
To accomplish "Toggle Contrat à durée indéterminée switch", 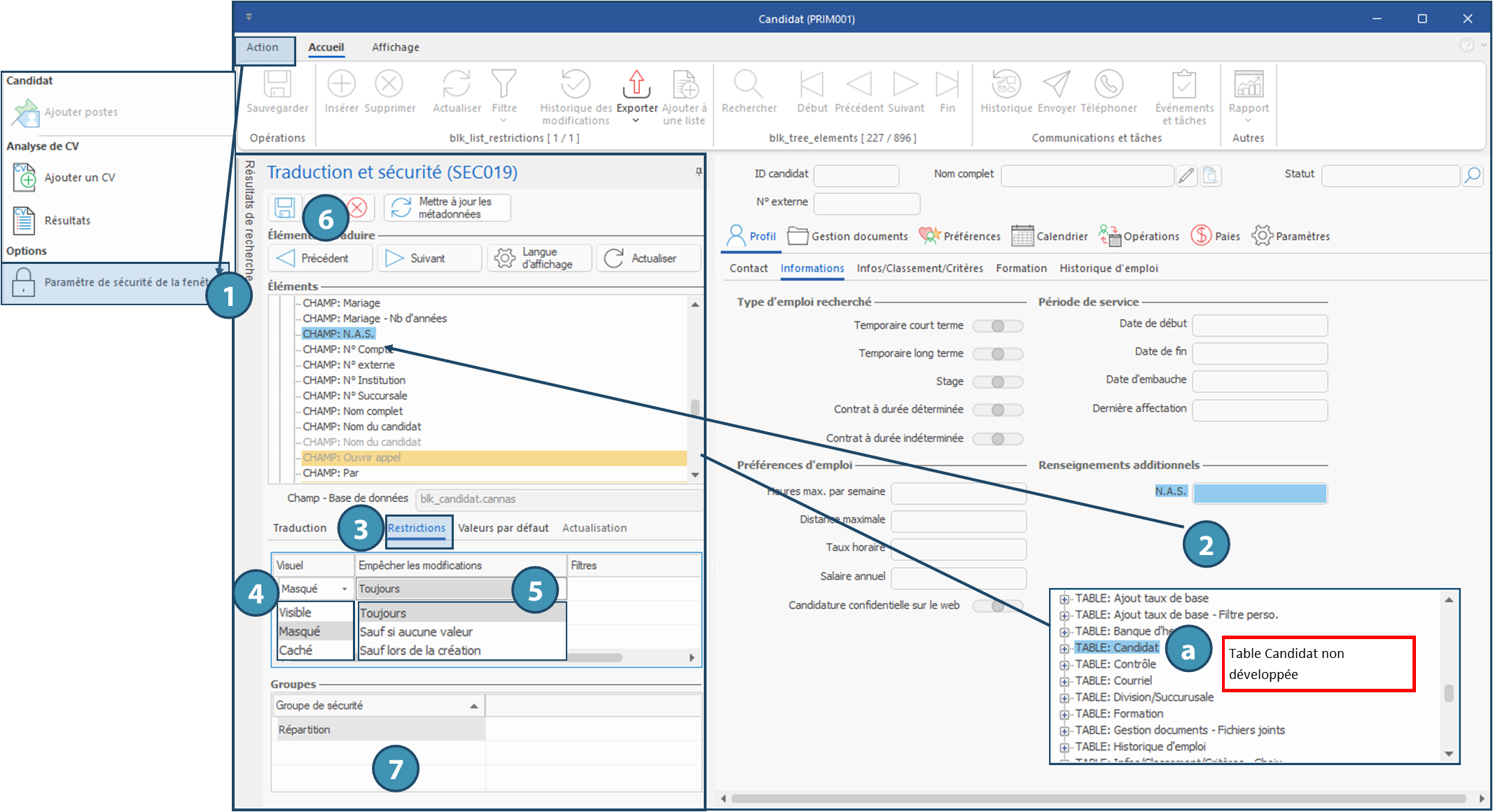I will point(998,439).
